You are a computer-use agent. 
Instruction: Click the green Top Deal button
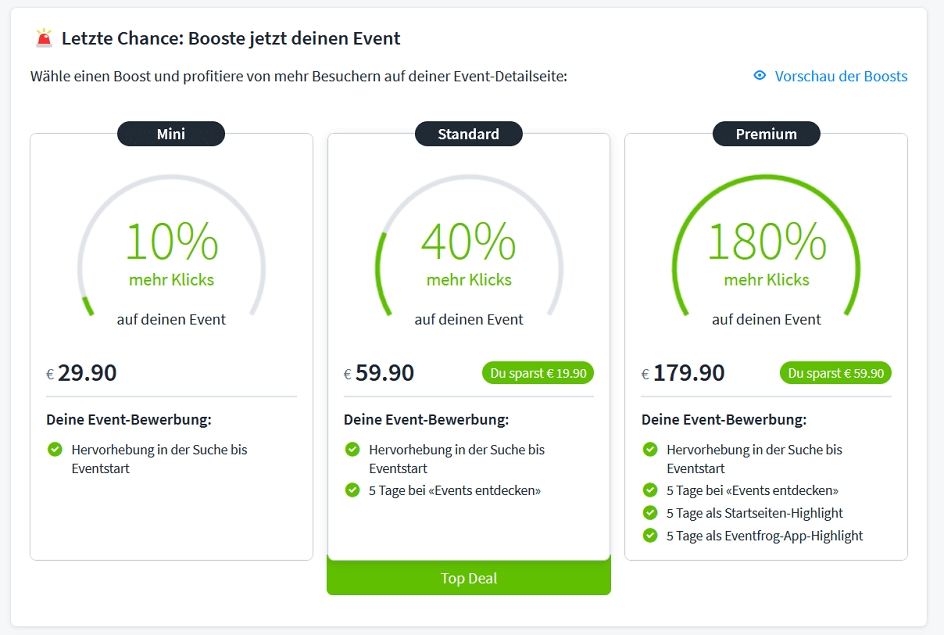click(468, 578)
